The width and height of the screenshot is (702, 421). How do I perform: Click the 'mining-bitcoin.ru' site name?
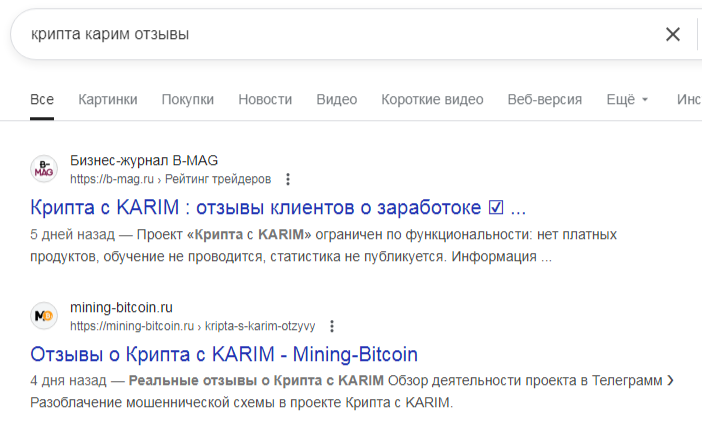point(121,308)
